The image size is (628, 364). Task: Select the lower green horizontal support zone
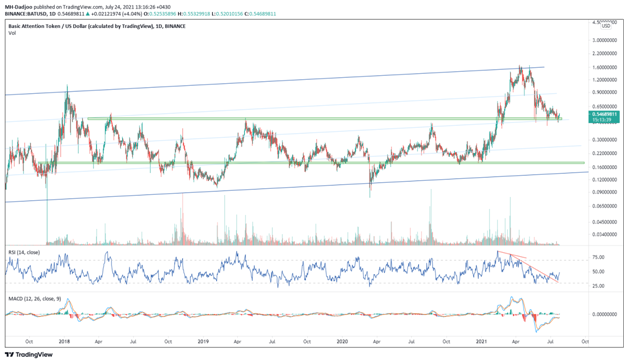pyautogui.click(x=311, y=163)
